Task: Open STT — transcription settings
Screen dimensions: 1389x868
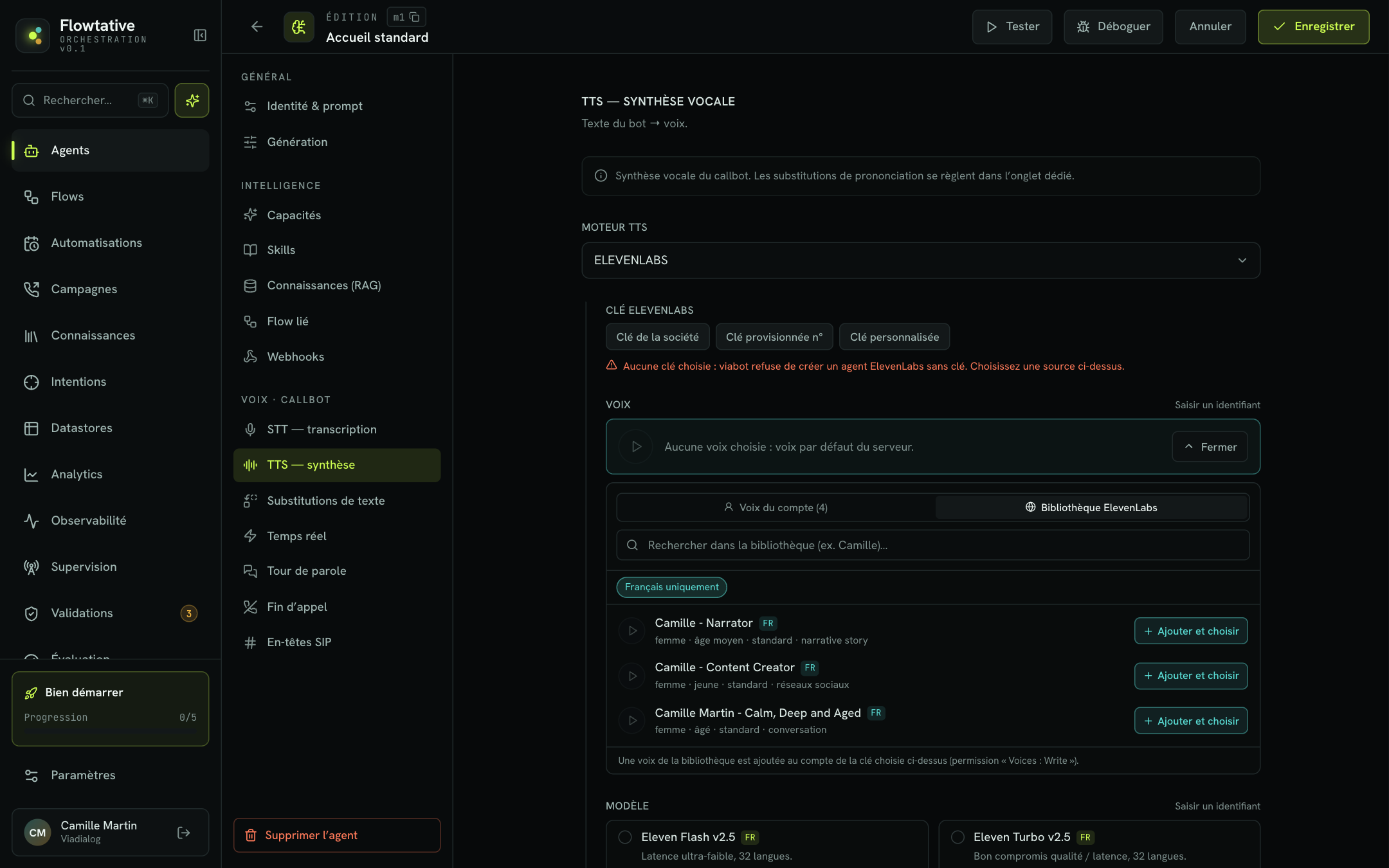Action: [337, 429]
